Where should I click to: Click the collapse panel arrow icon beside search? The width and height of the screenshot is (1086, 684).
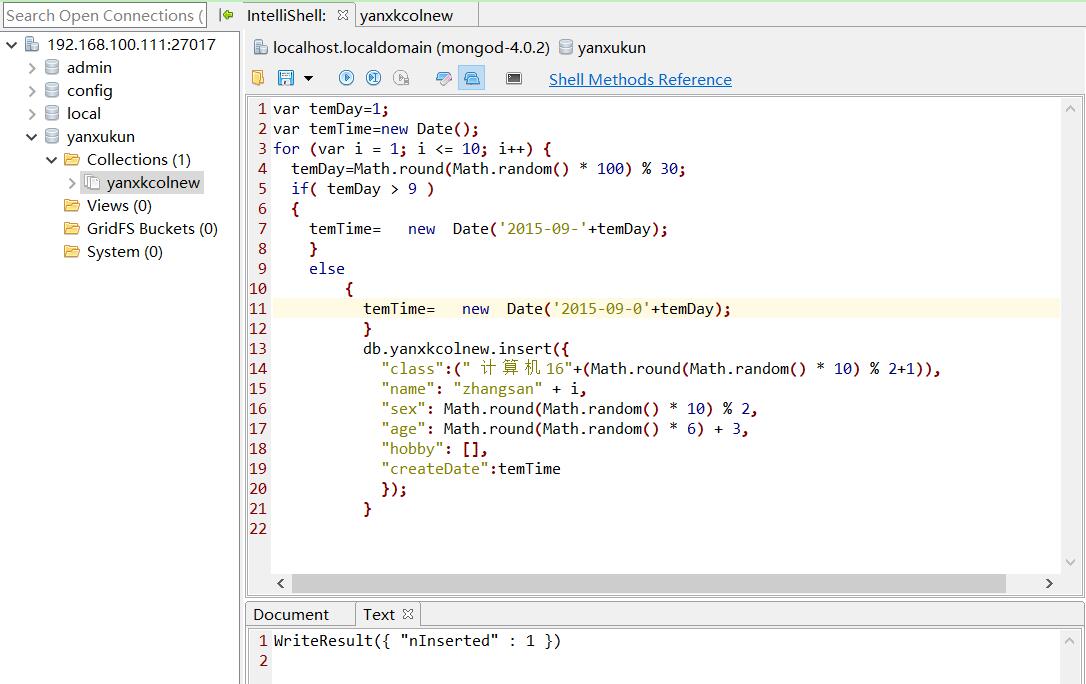pos(226,15)
